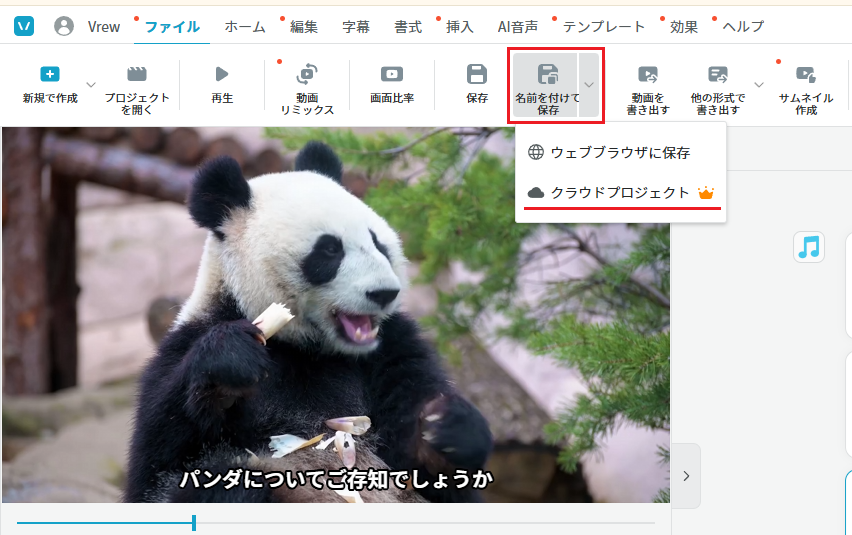Open サムネイル作成 thumbnail maker

coord(806,74)
